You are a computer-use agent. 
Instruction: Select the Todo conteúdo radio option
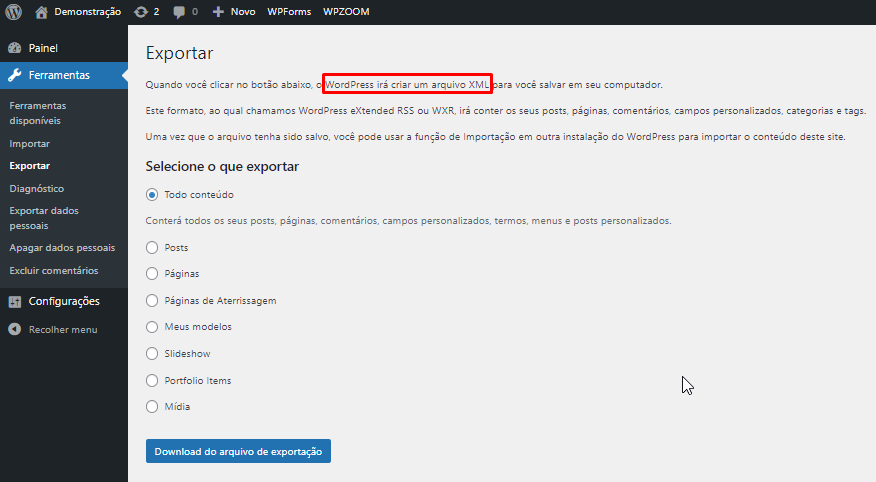pyautogui.click(x=152, y=194)
